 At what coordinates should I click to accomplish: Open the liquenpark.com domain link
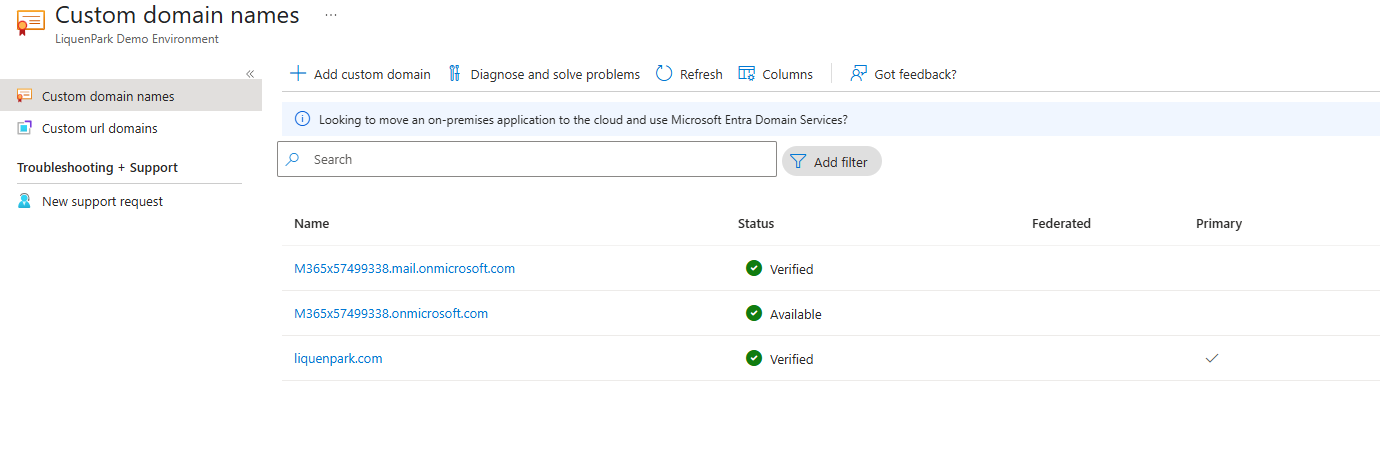tap(338, 359)
